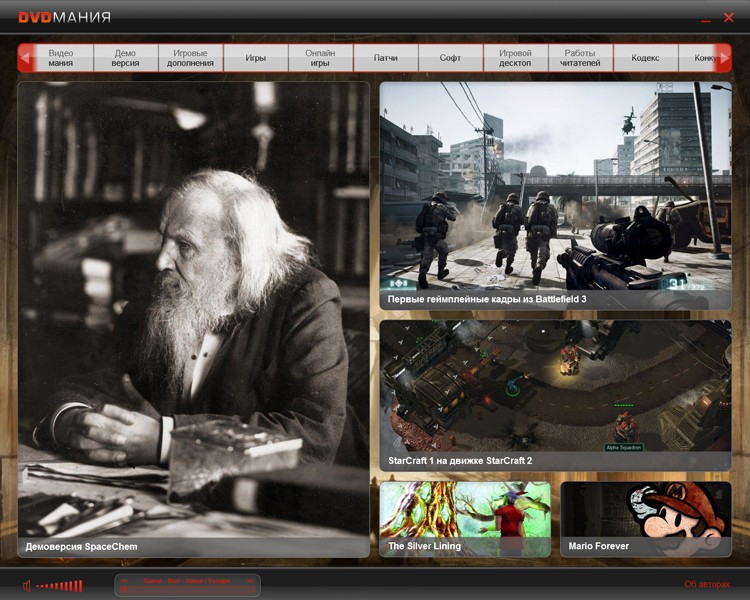Open the Battlefield 3 gameplay footage tile
This screenshot has height=600, width=750.
pos(555,195)
